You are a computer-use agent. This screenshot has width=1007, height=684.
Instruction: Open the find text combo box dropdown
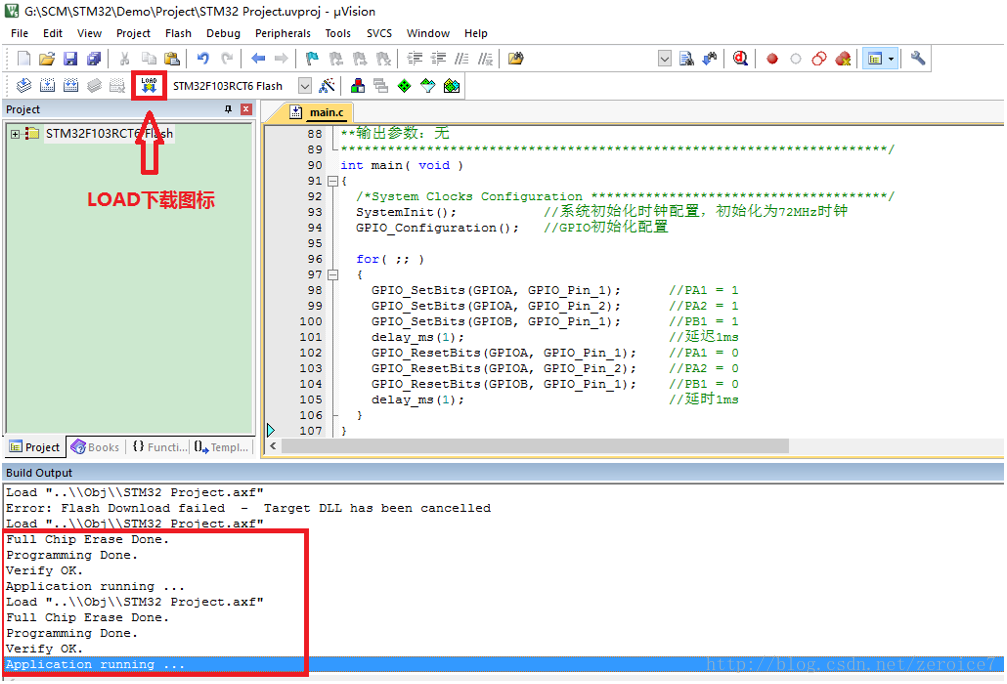(665, 59)
